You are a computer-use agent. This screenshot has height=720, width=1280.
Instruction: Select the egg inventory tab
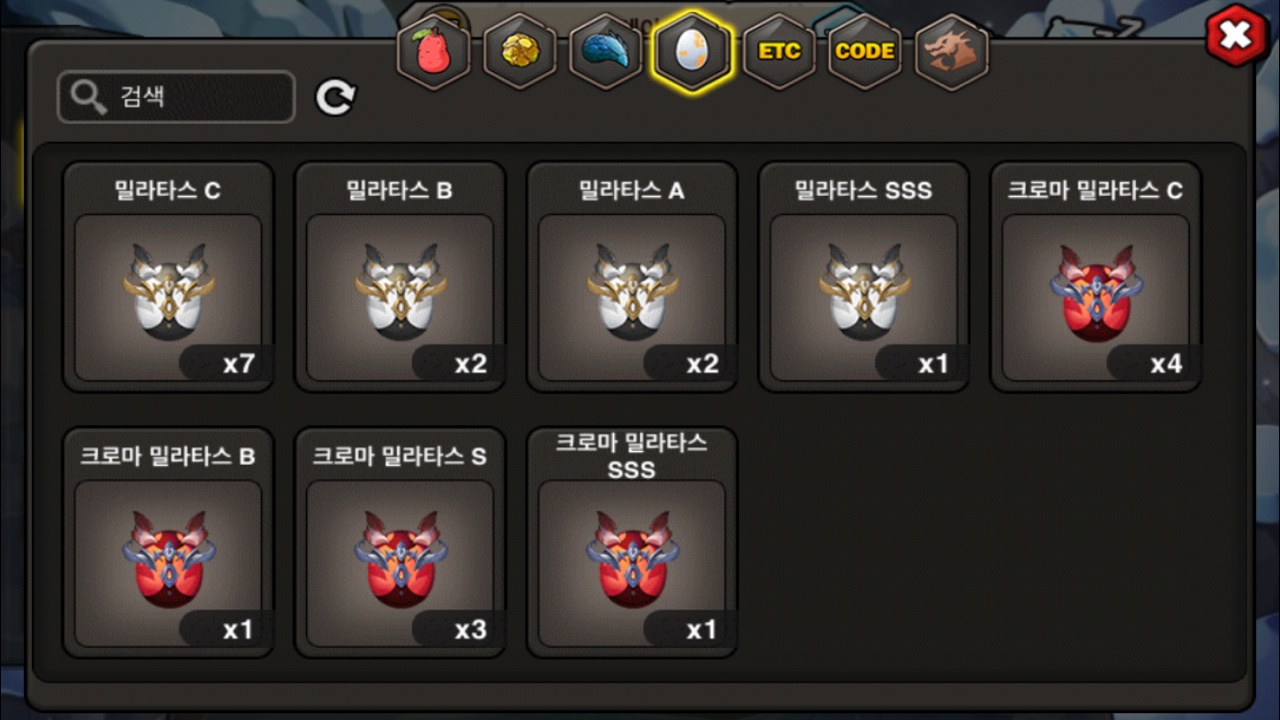click(x=692, y=52)
